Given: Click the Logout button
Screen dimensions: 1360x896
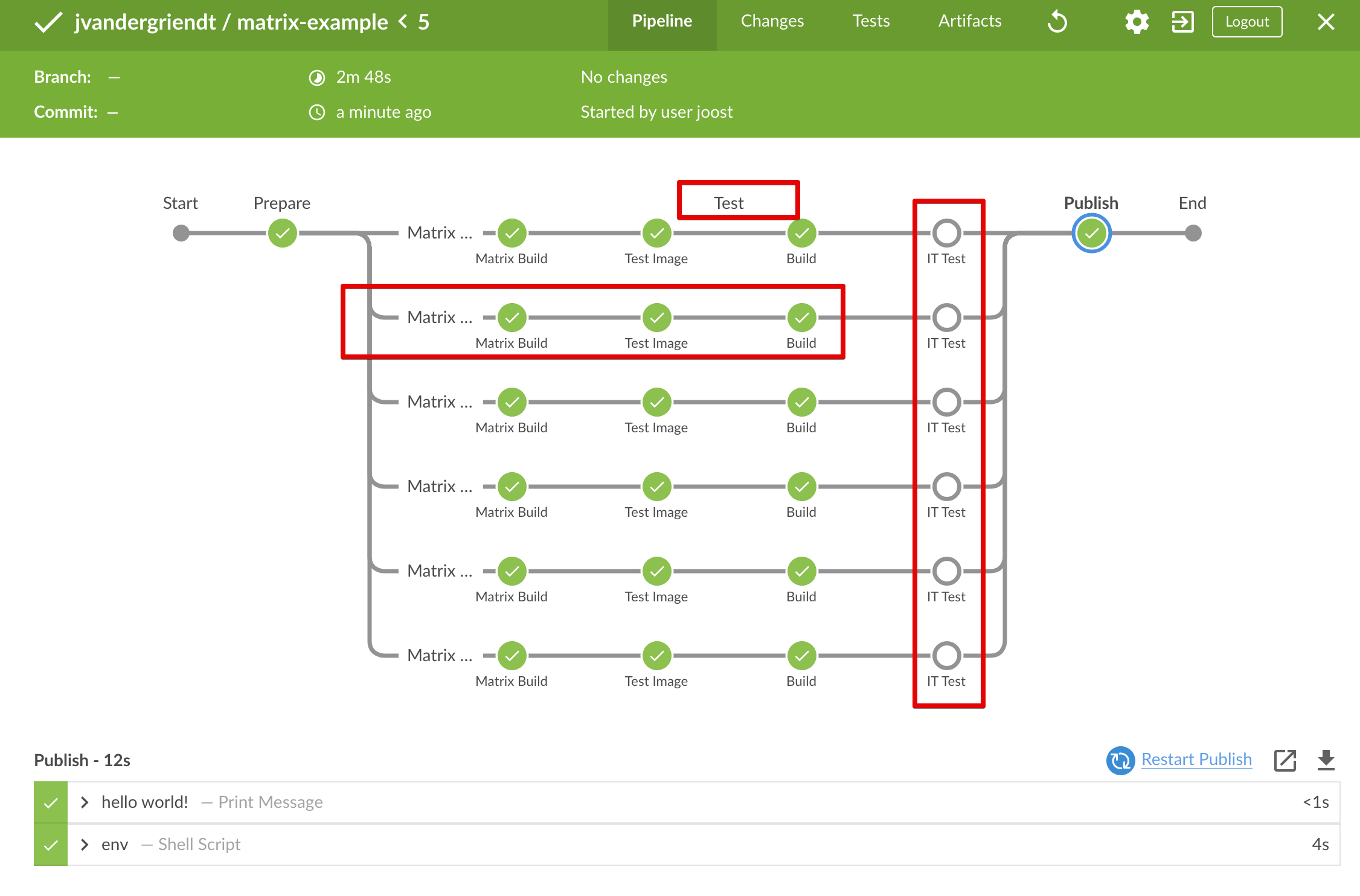Looking at the screenshot, I should 1246,22.
